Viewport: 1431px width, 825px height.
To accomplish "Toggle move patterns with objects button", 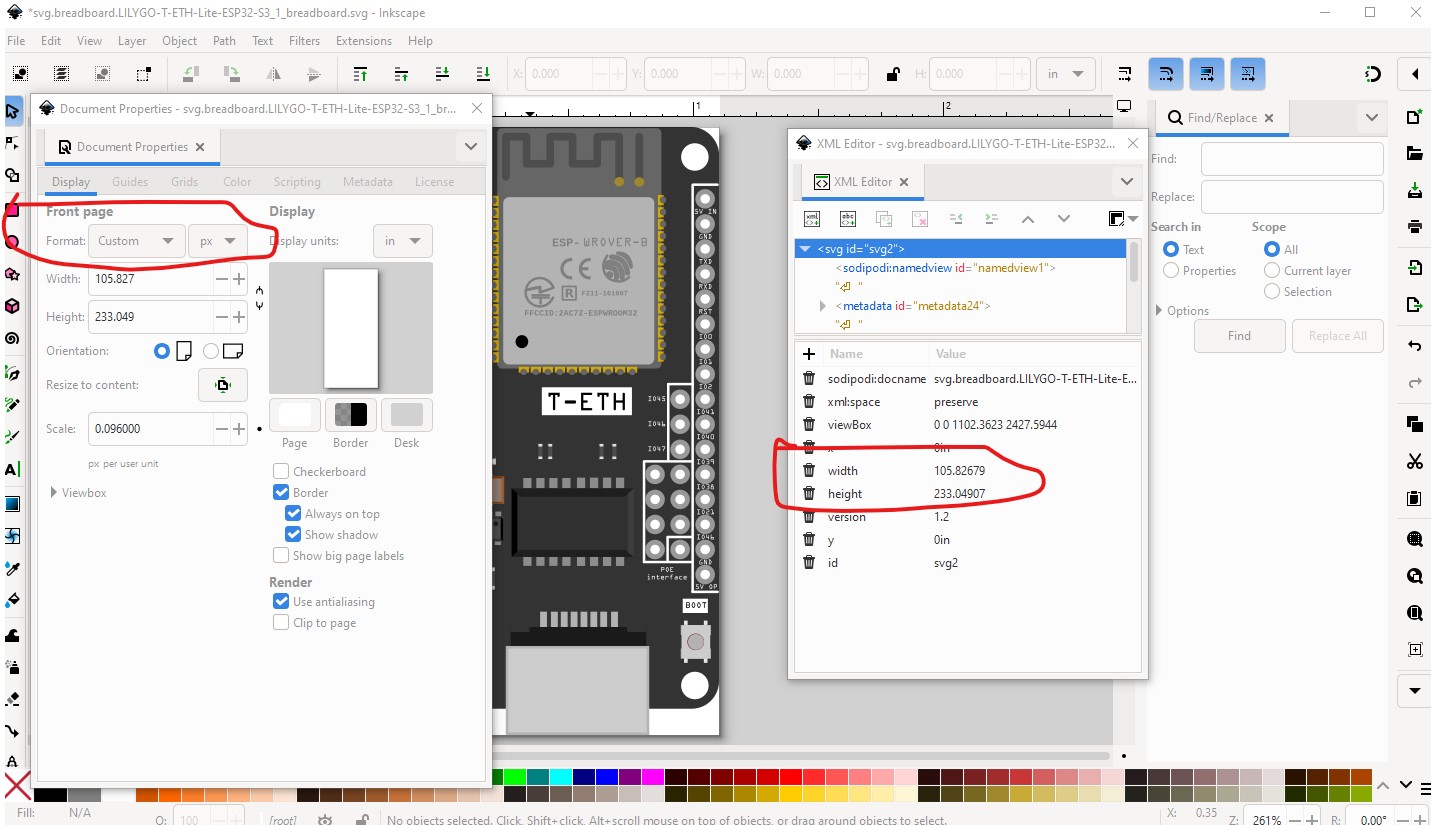I will [x=1248, y=73].
